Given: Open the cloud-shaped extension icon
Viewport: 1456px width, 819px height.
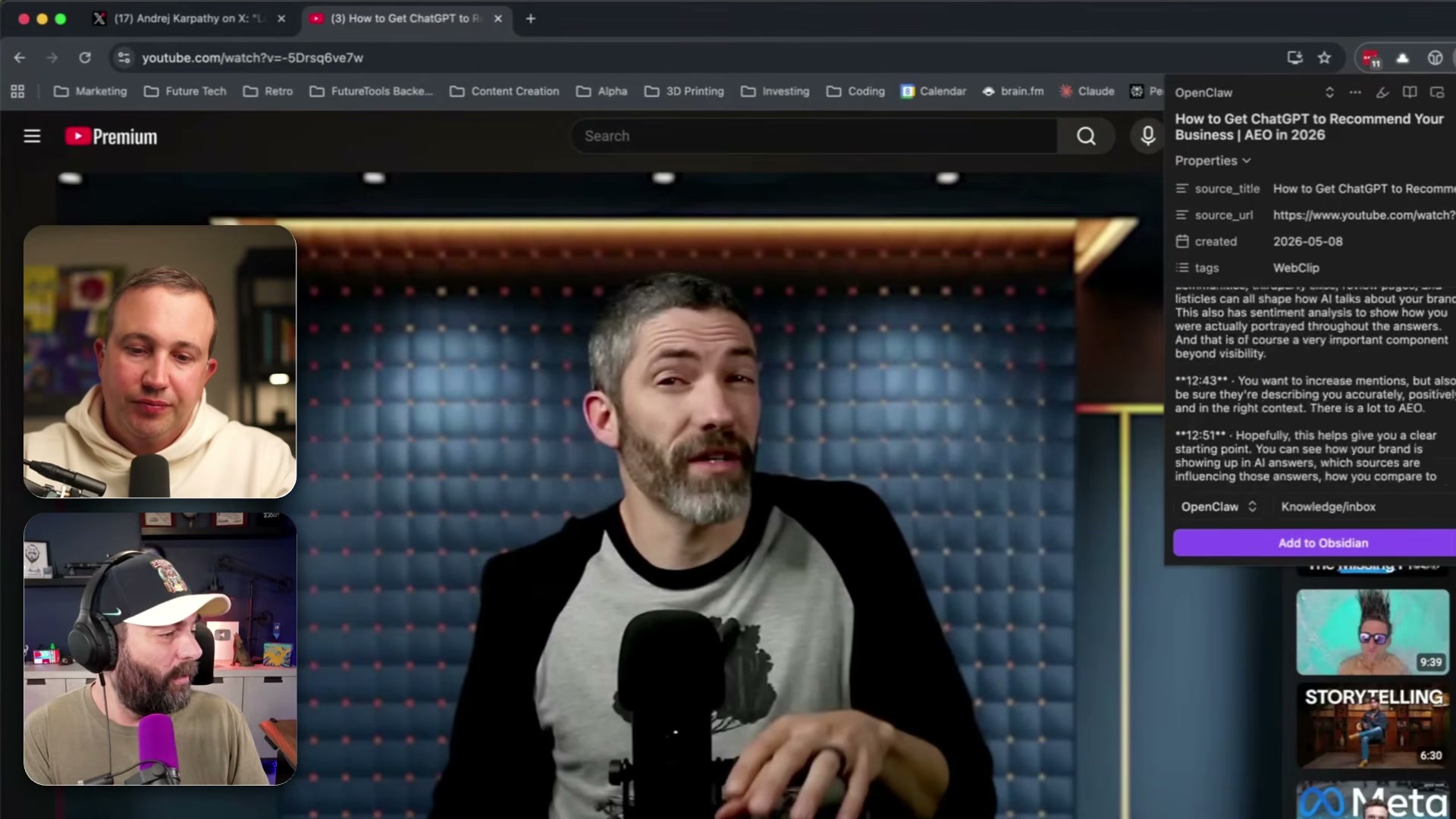Looking at the screenshot, I should (1403, 58).
